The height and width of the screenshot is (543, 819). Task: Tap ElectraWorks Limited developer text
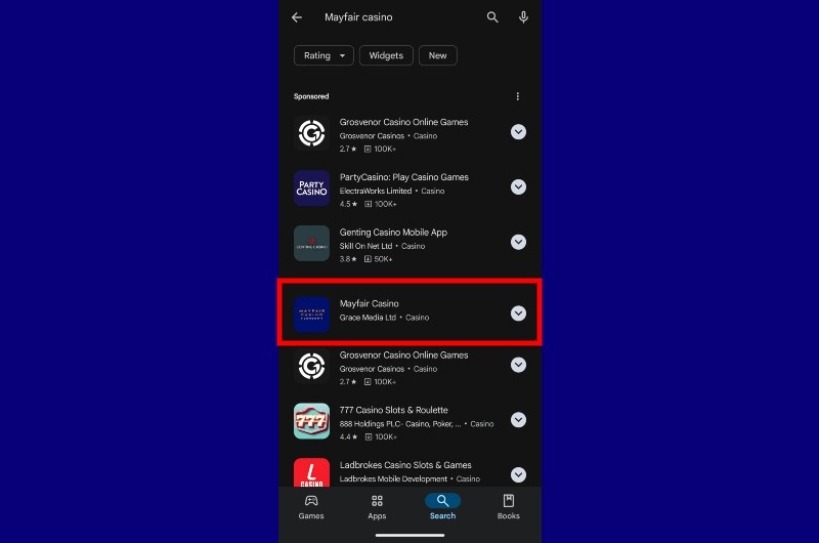pyautogui.click(x=376, y=191)
